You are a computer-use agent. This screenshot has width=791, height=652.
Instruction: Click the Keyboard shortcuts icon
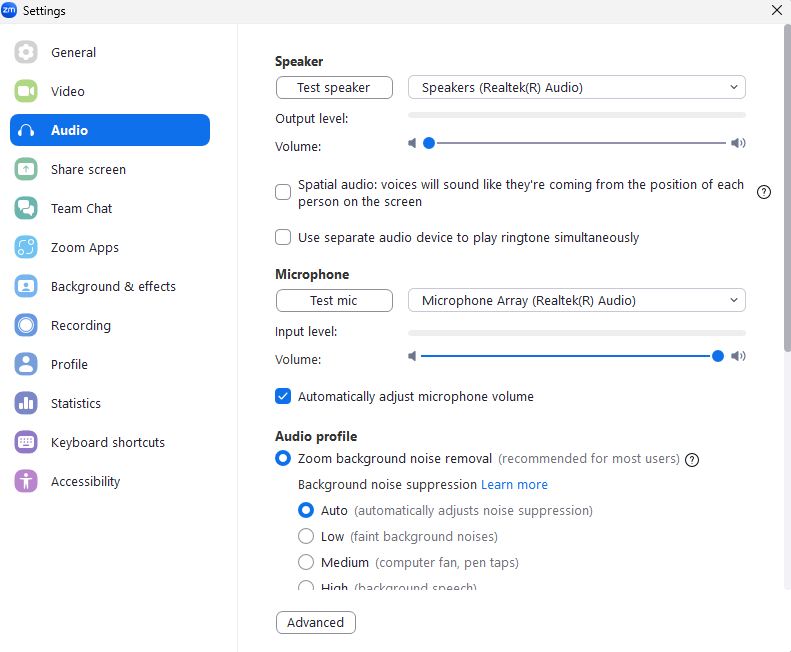pos(26,442)
